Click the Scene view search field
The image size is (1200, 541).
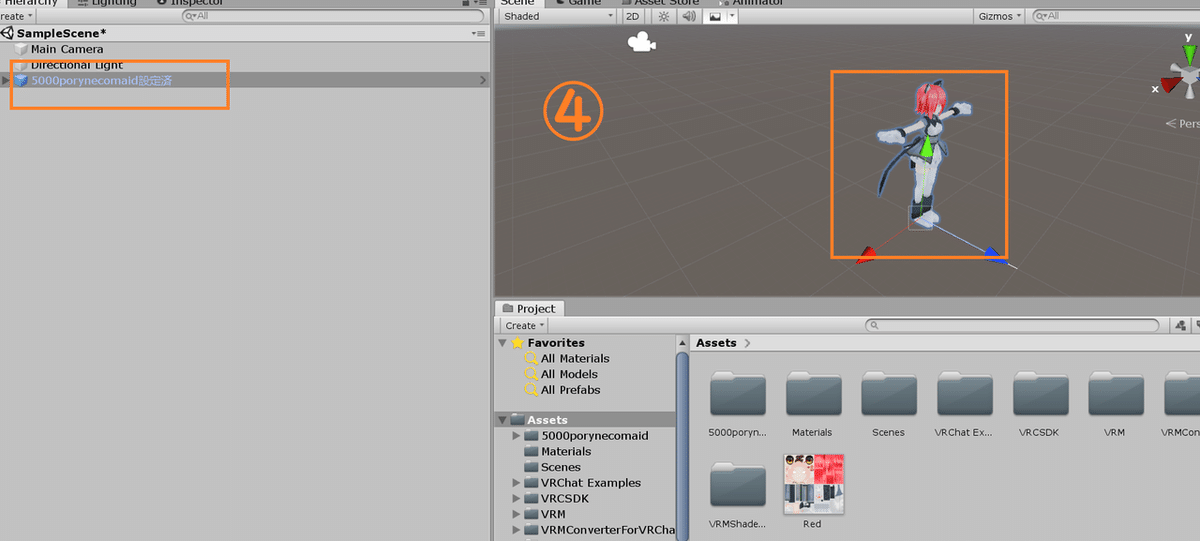point(1116,16)
